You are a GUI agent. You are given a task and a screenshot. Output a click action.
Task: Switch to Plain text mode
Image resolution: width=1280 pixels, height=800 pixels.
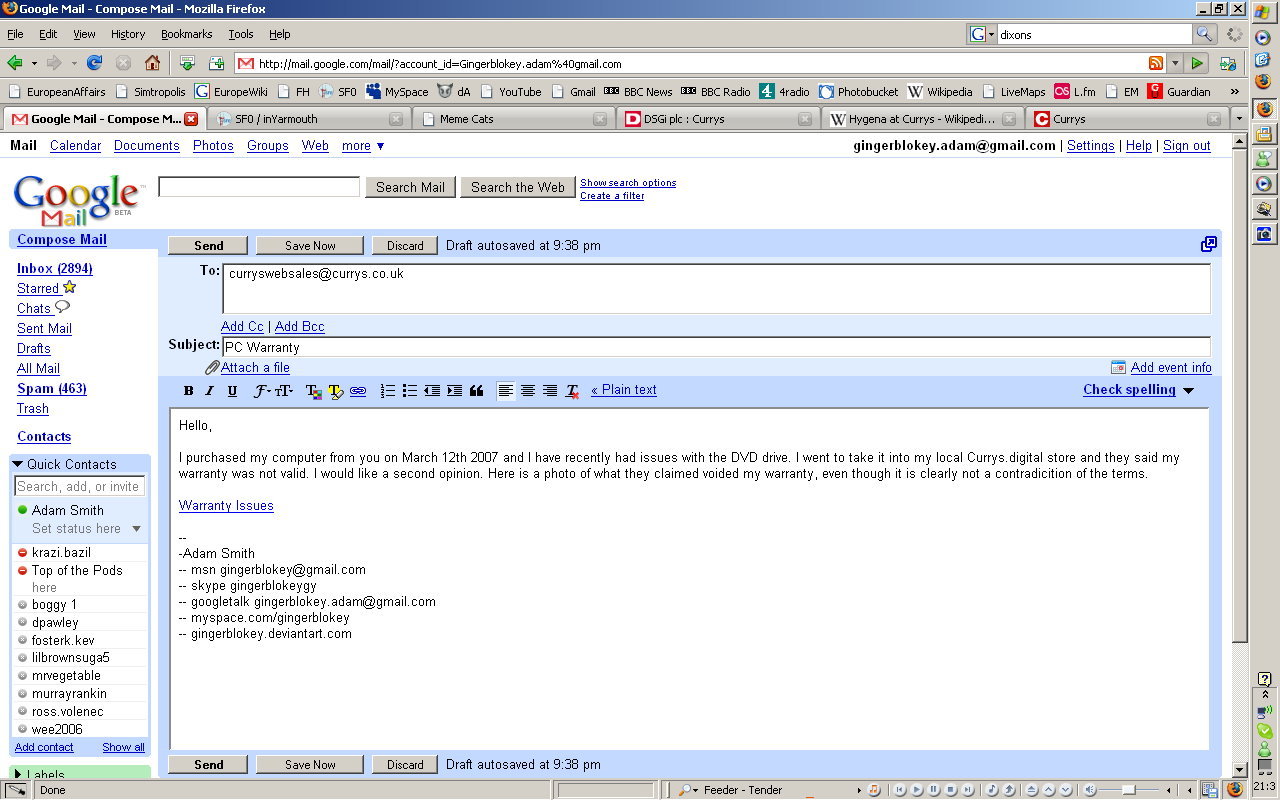tap(624, 390)
